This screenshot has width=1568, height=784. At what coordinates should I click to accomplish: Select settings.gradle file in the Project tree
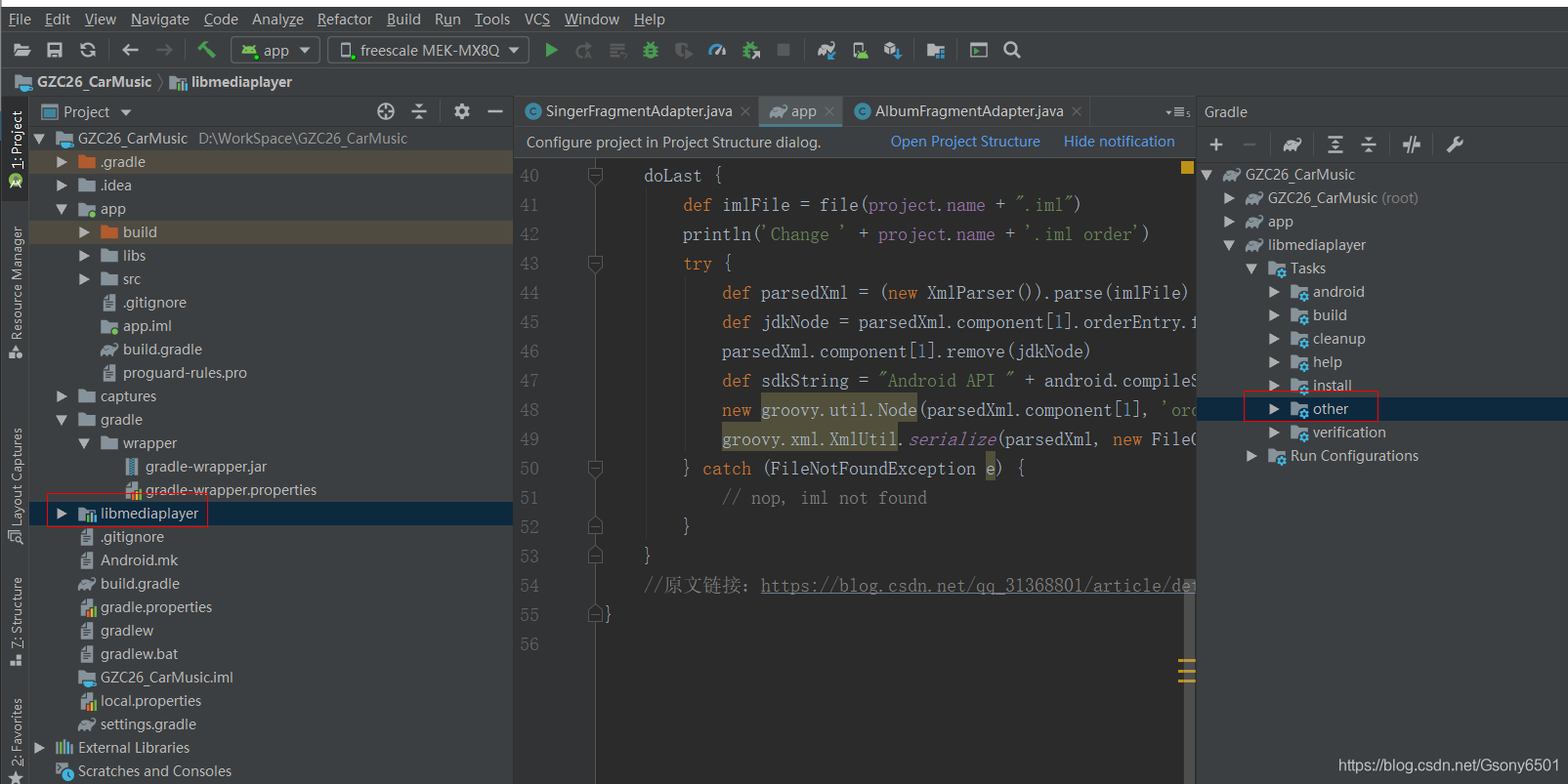coord(148,724)
